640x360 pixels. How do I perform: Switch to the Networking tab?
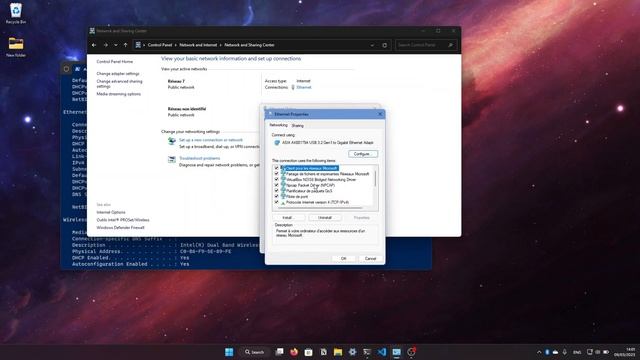[278, 125]
